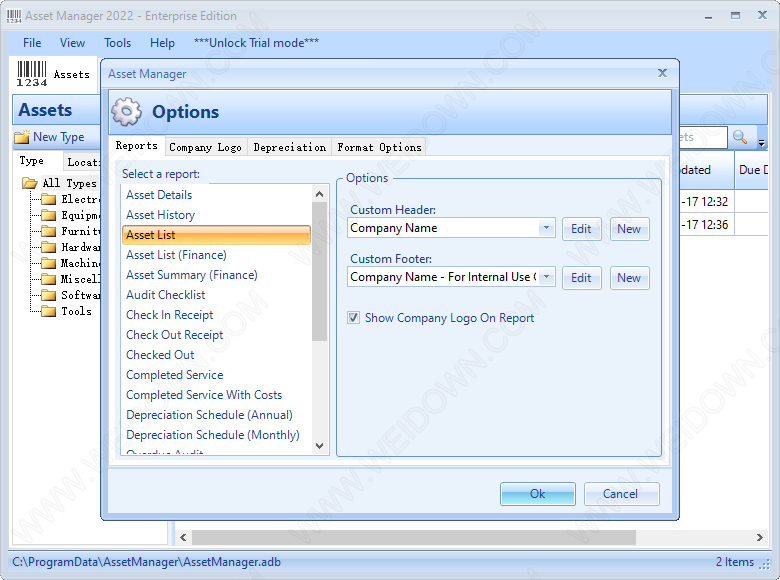Click the Type tab in Assets panel
Viewport: 780px width, 580px height.
click(x=31, y=161)
